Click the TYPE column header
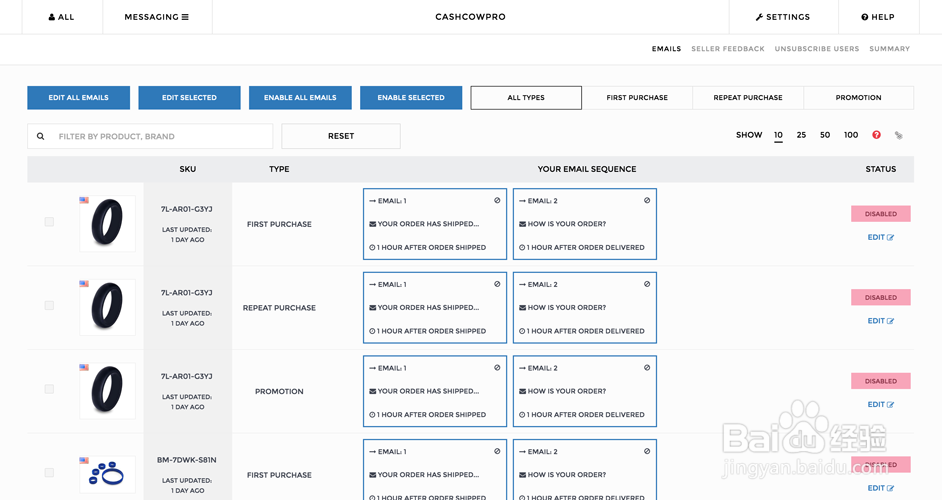This screenshot has width=942, height=500. coord(279,169)
